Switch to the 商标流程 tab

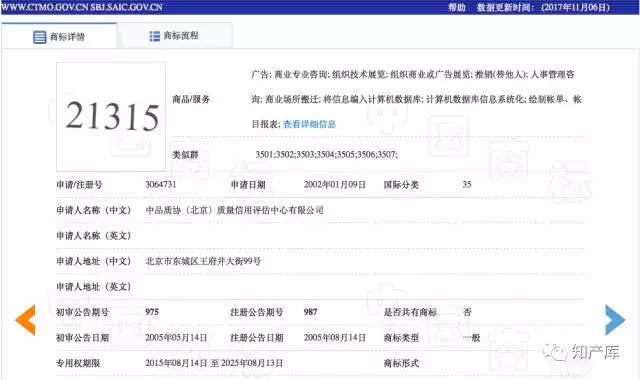(175, 36)
